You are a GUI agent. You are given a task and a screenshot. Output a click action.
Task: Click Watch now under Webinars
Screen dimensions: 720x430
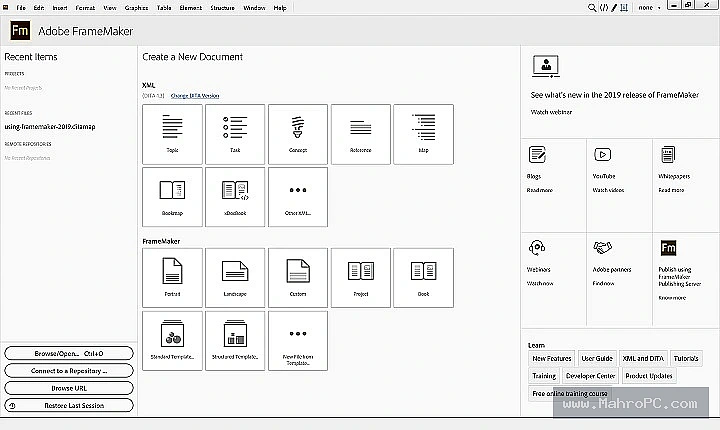click(x=540, y=283)
